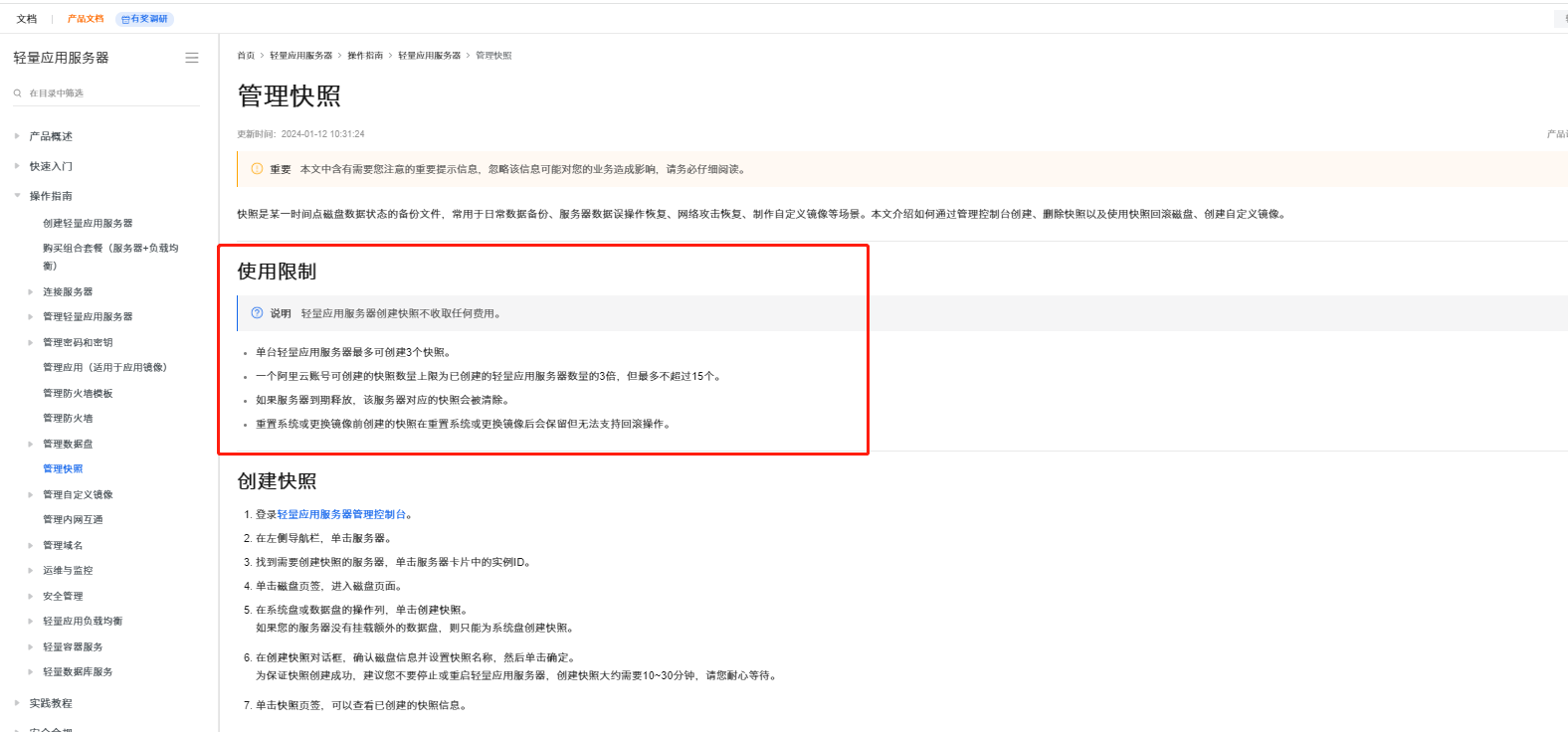Image resolution: width=1568 pixels, height=732 pixels.
Task: Expand the 管理自定义镜像 tree arrow
Action: (31, 494)
